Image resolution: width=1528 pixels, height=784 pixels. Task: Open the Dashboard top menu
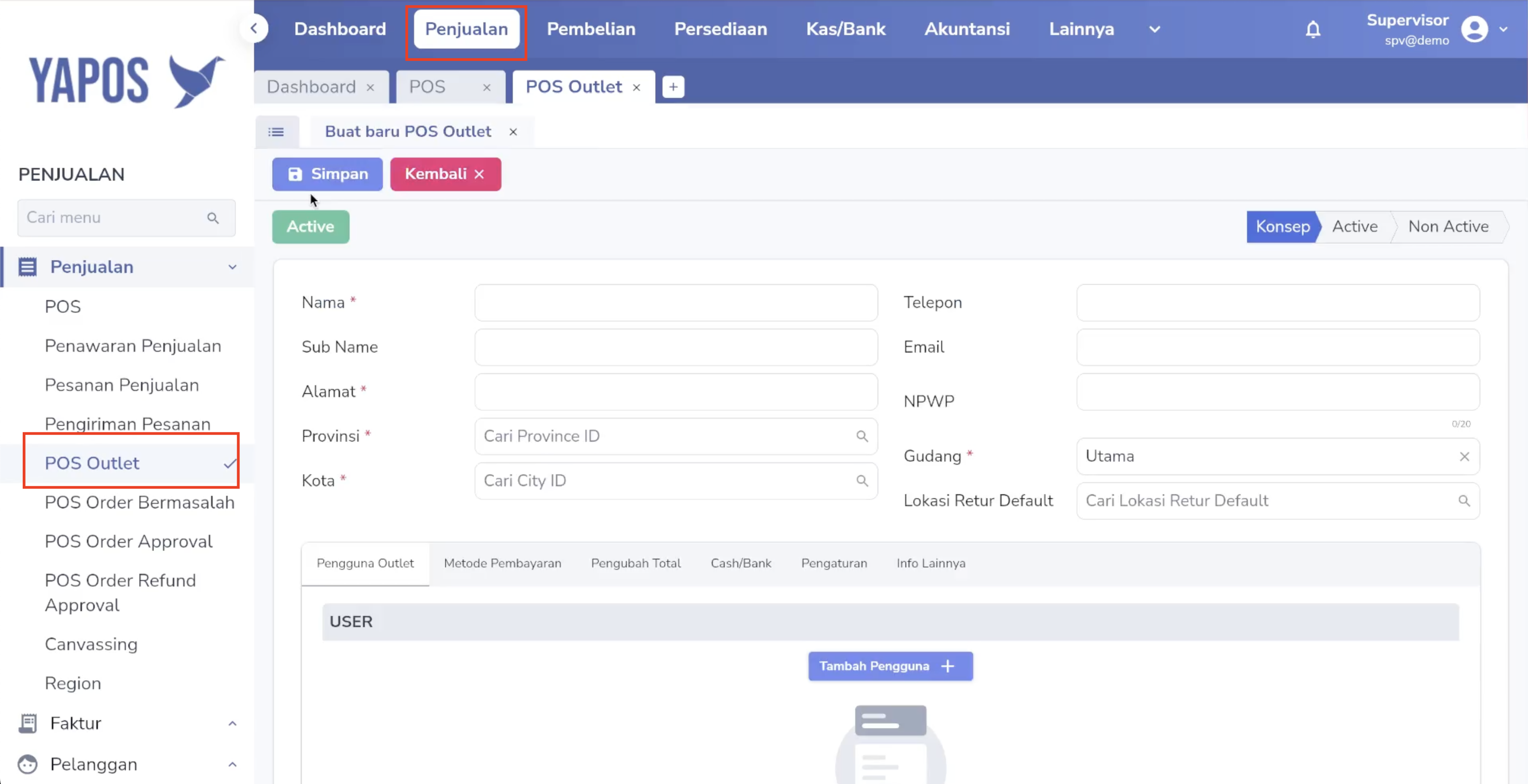(340, 29)
